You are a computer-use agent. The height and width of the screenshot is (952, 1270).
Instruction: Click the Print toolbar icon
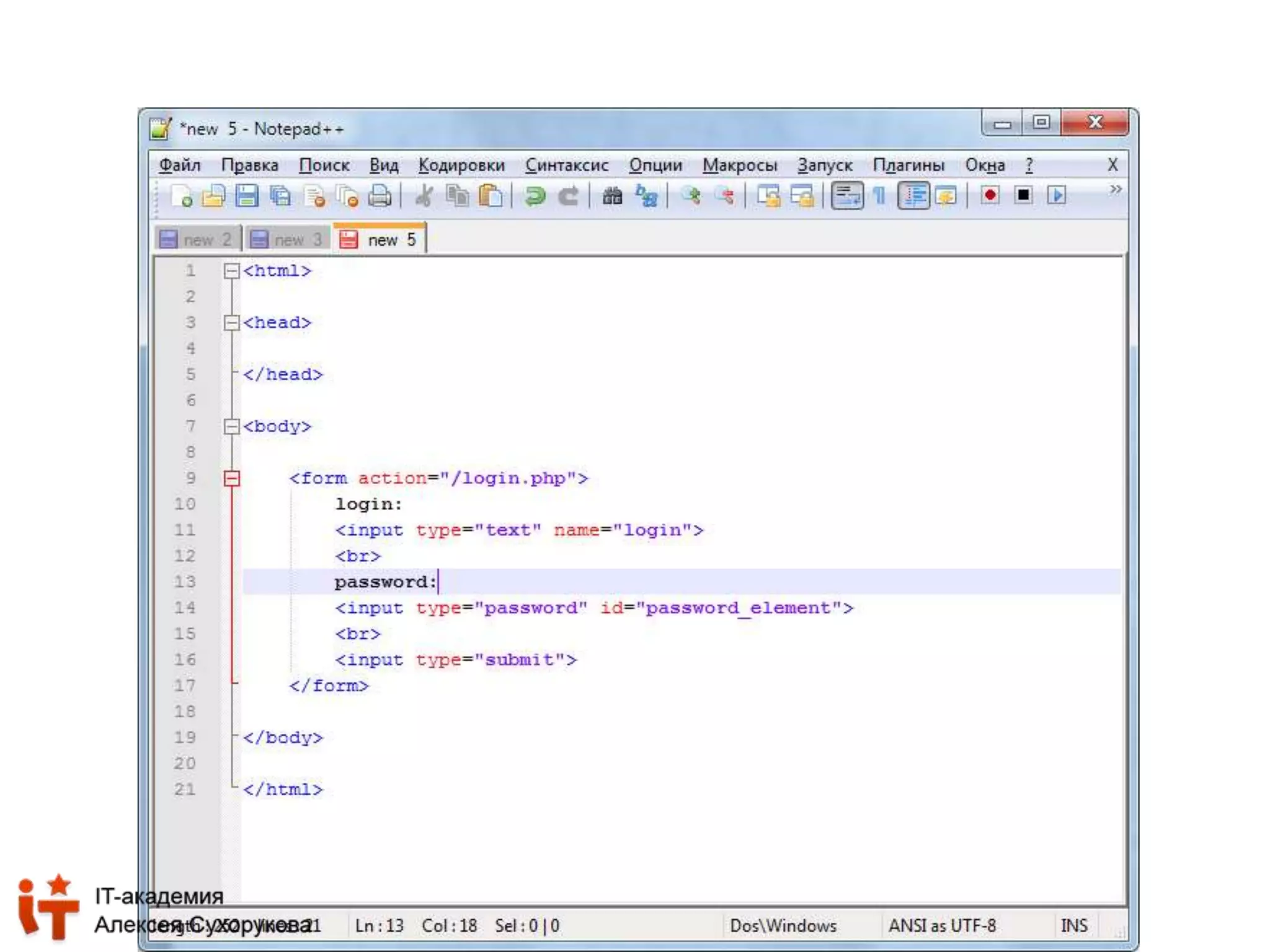(x=380, y=196)
